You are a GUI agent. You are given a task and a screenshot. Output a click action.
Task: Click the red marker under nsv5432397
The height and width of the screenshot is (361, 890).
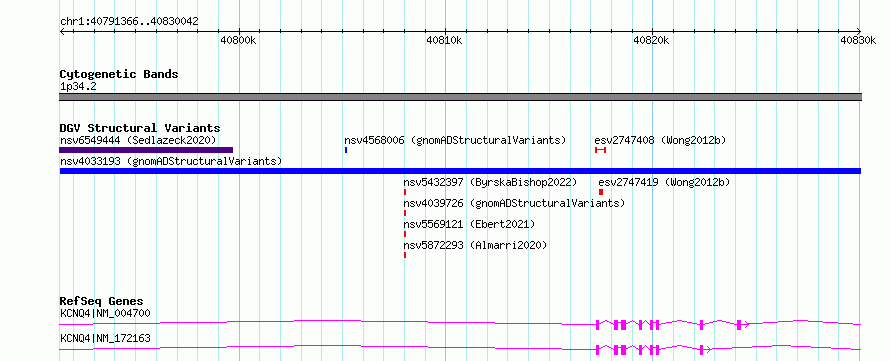pyautogui.click(x=405, y=192)
